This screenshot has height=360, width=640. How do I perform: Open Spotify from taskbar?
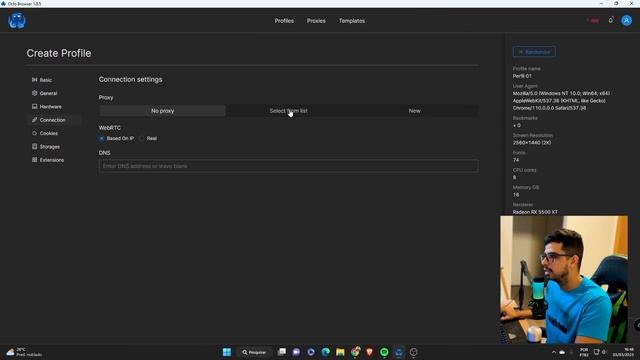384,352
